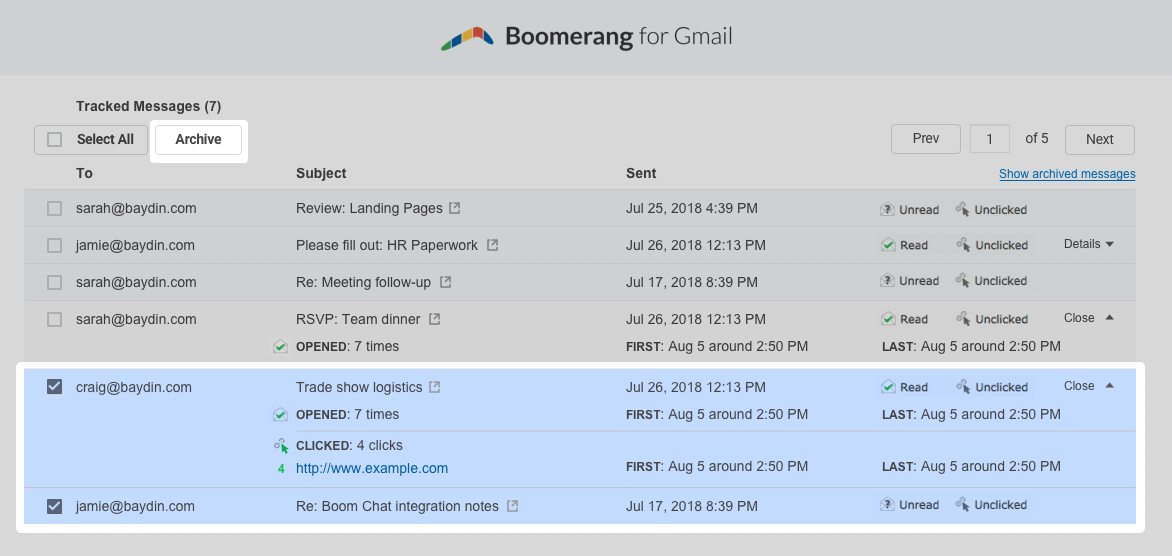This screenshot has width=1172, height=556.
Task: Uncheck the craig@baydin.com message checkbox
Action: point(55,387)
